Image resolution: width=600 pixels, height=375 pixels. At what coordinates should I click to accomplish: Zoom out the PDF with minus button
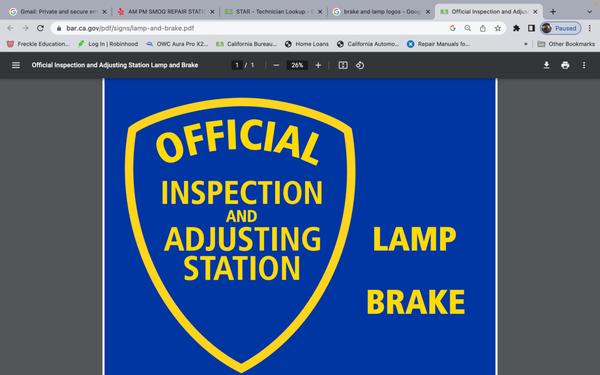276,65
